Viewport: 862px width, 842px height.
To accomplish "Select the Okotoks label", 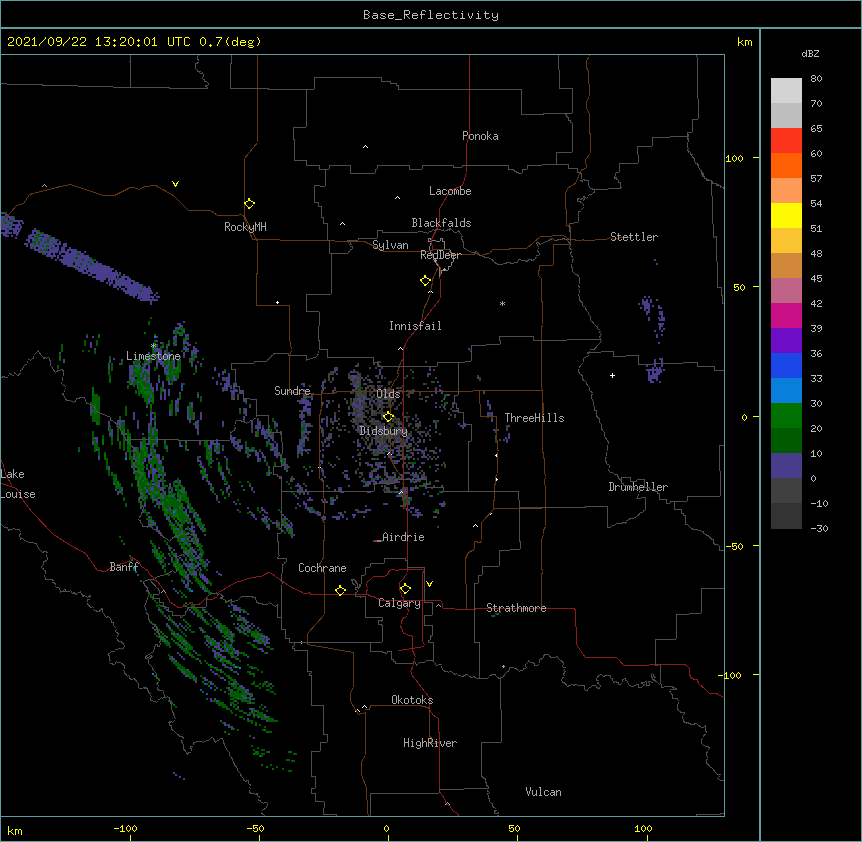I will 412,700.
